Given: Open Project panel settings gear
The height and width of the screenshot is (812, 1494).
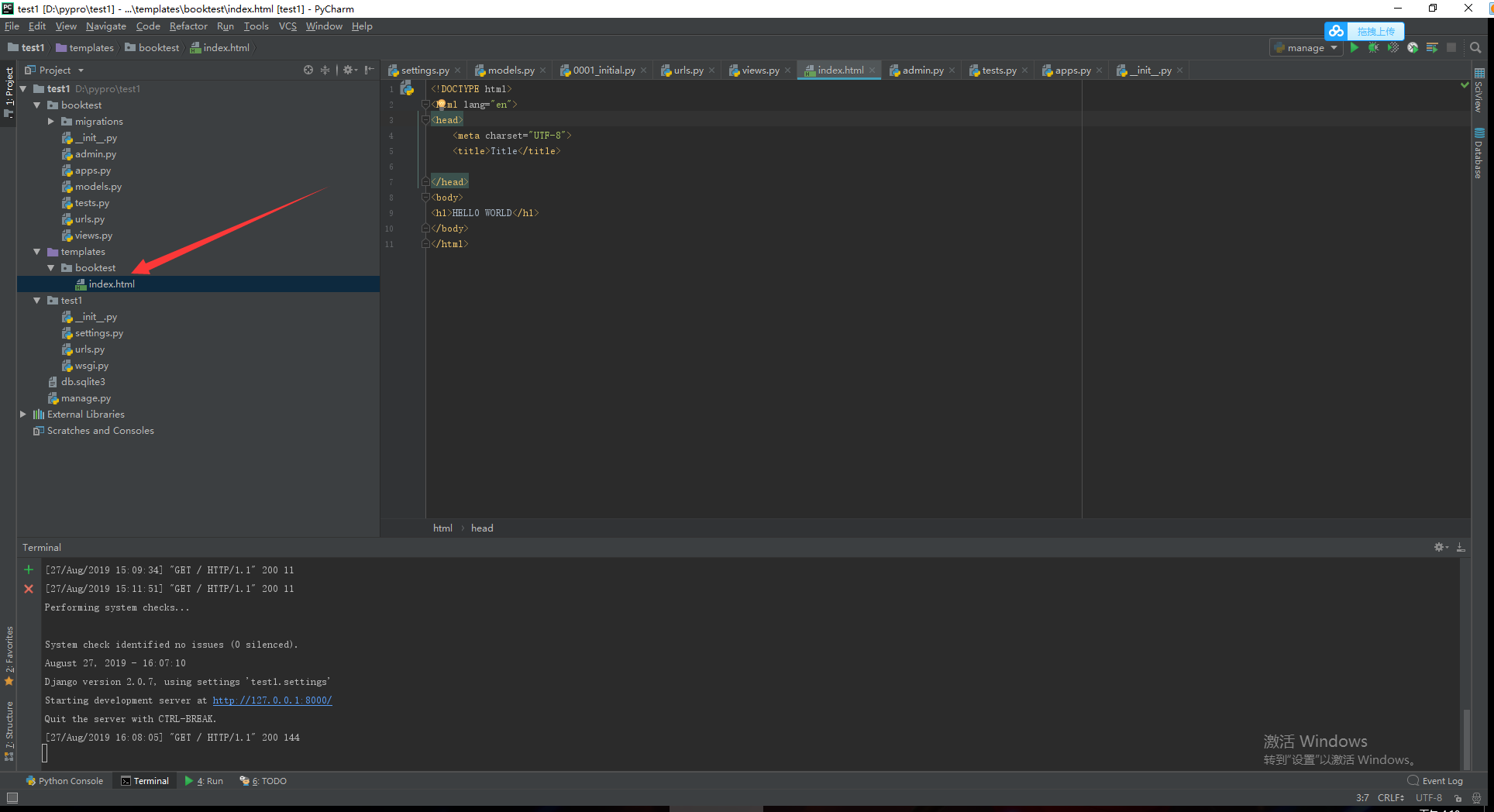Looking at the screenshot, I should [x=349, y=70].
